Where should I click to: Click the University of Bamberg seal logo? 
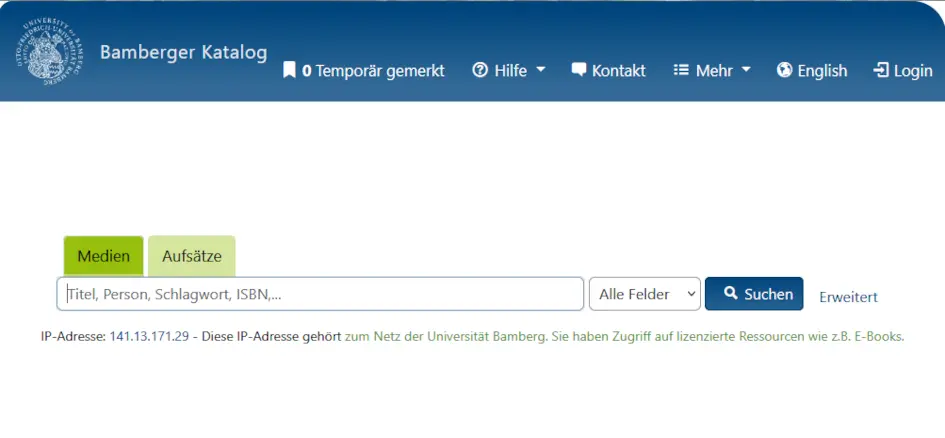49,52
